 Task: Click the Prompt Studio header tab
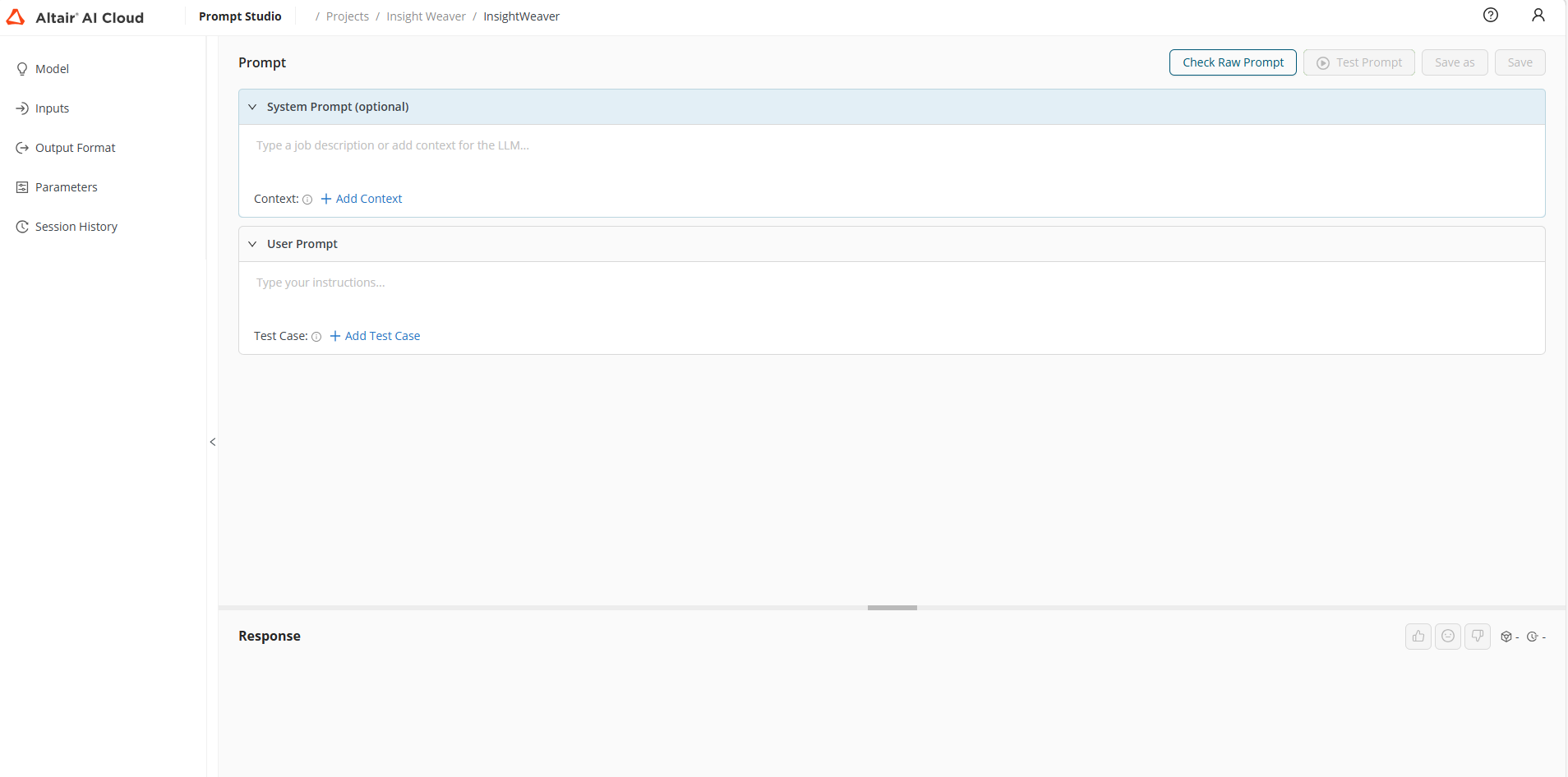coord(240,16)
